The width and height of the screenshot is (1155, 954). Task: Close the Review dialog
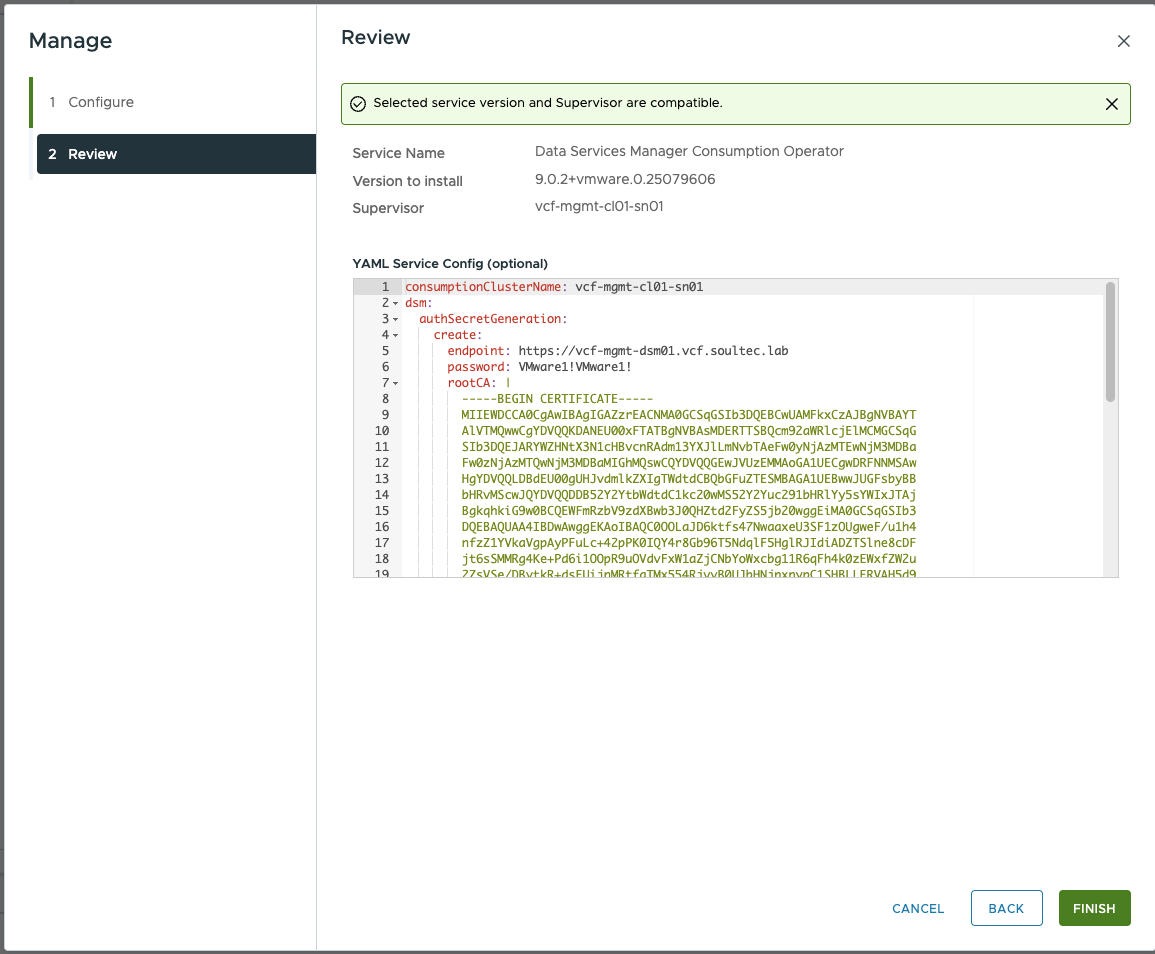tap(1123, 41)
